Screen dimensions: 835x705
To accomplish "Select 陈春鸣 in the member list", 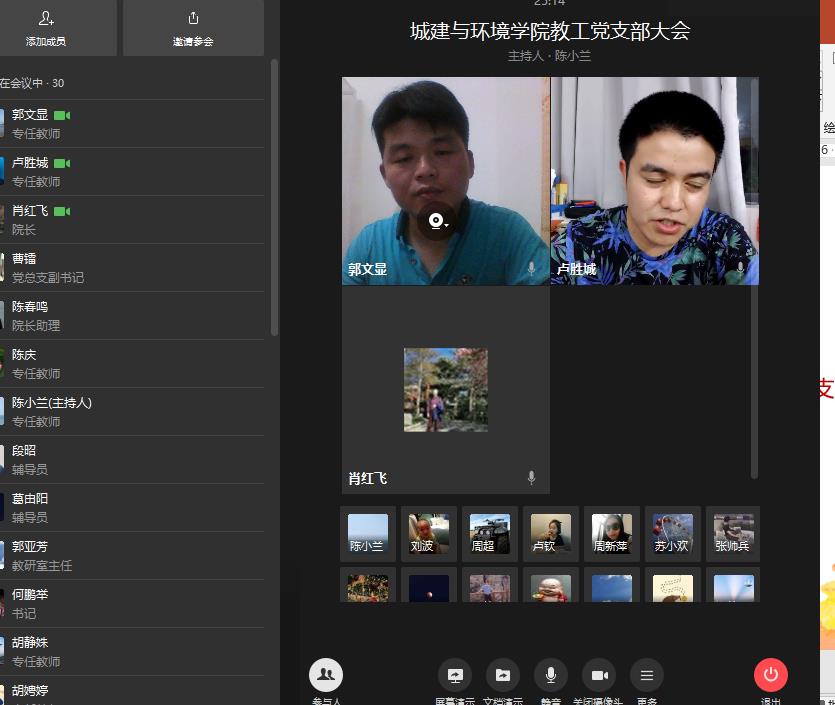I will tap(132, 316).
